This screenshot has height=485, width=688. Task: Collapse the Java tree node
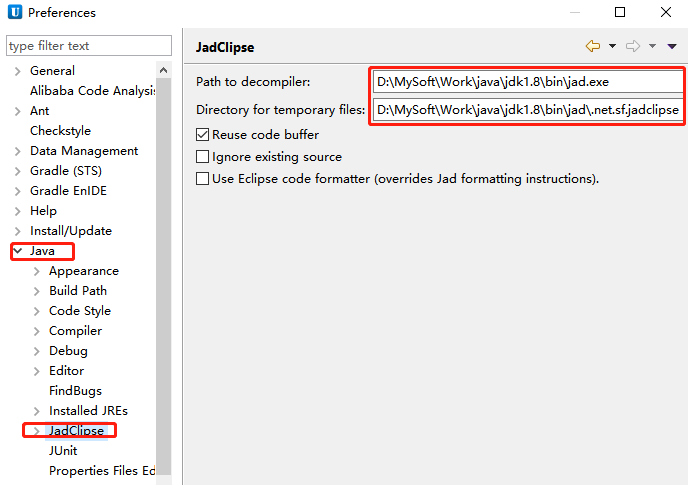(x=18, y=251)
